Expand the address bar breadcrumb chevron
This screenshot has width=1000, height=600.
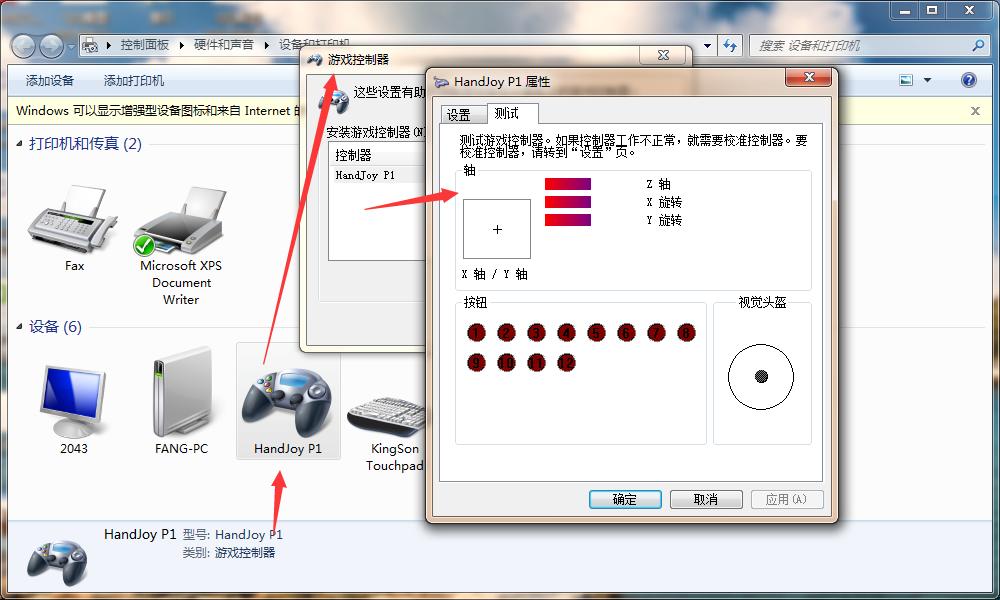[707, 45]
